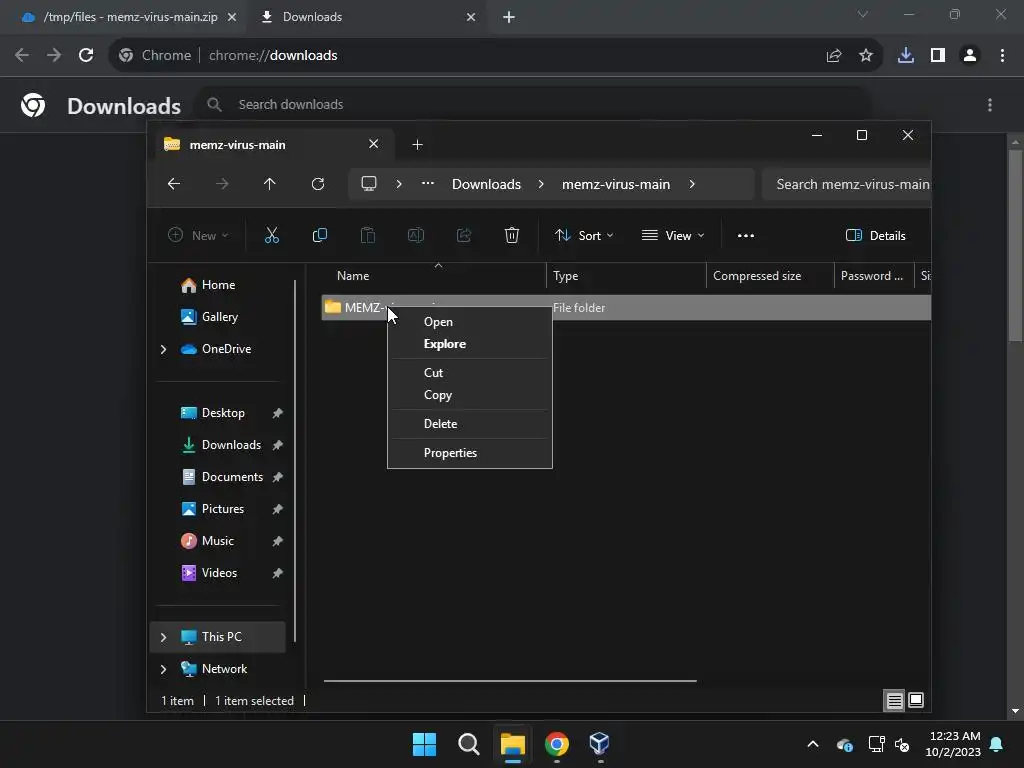Click the chevron after memz-virus-main breadcrumb
1024x768 pixels.
coord(692,184)
